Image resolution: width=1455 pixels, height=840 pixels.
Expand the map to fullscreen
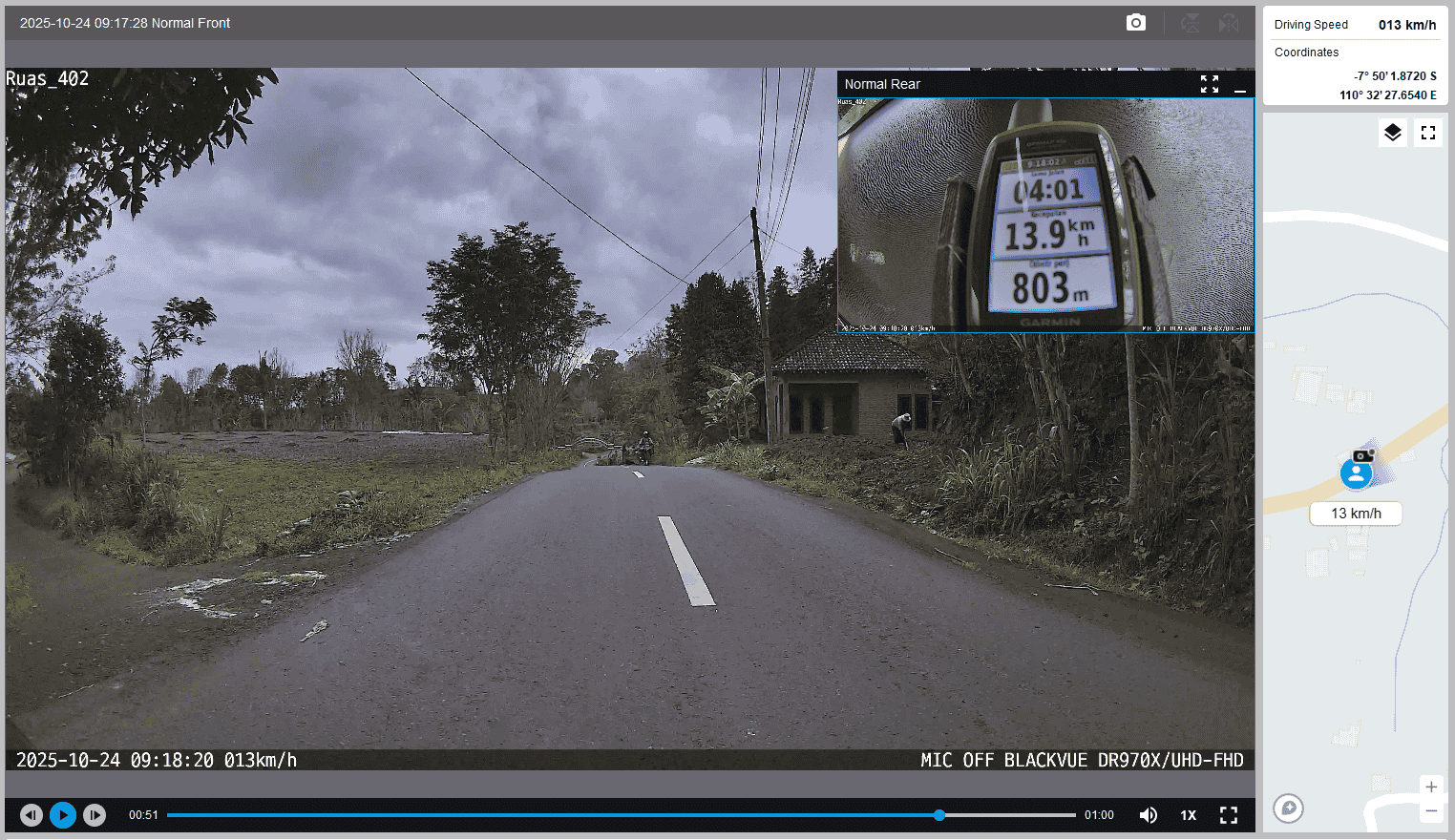coord(1428,133)
